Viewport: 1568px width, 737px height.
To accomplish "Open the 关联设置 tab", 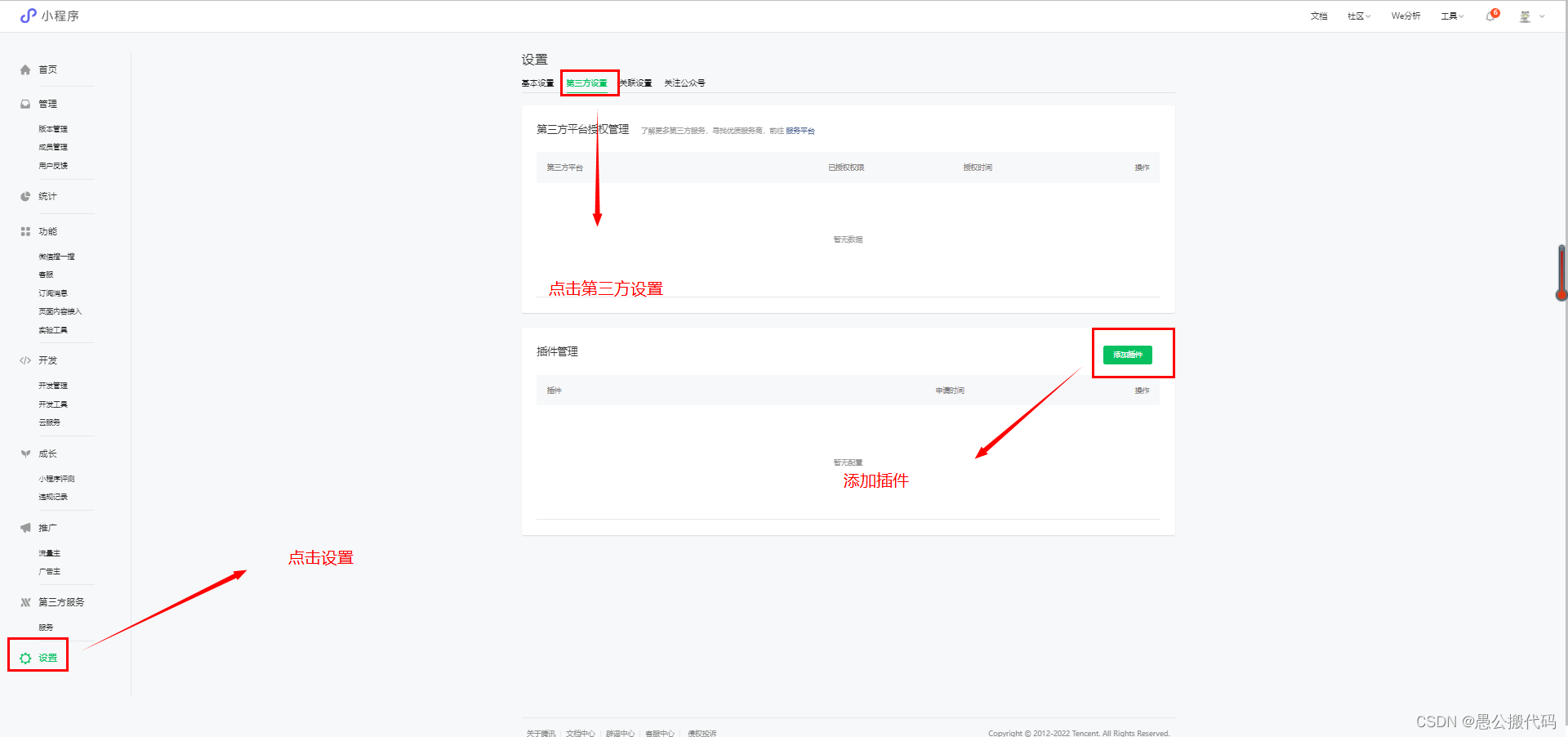I will pos(635,83).
